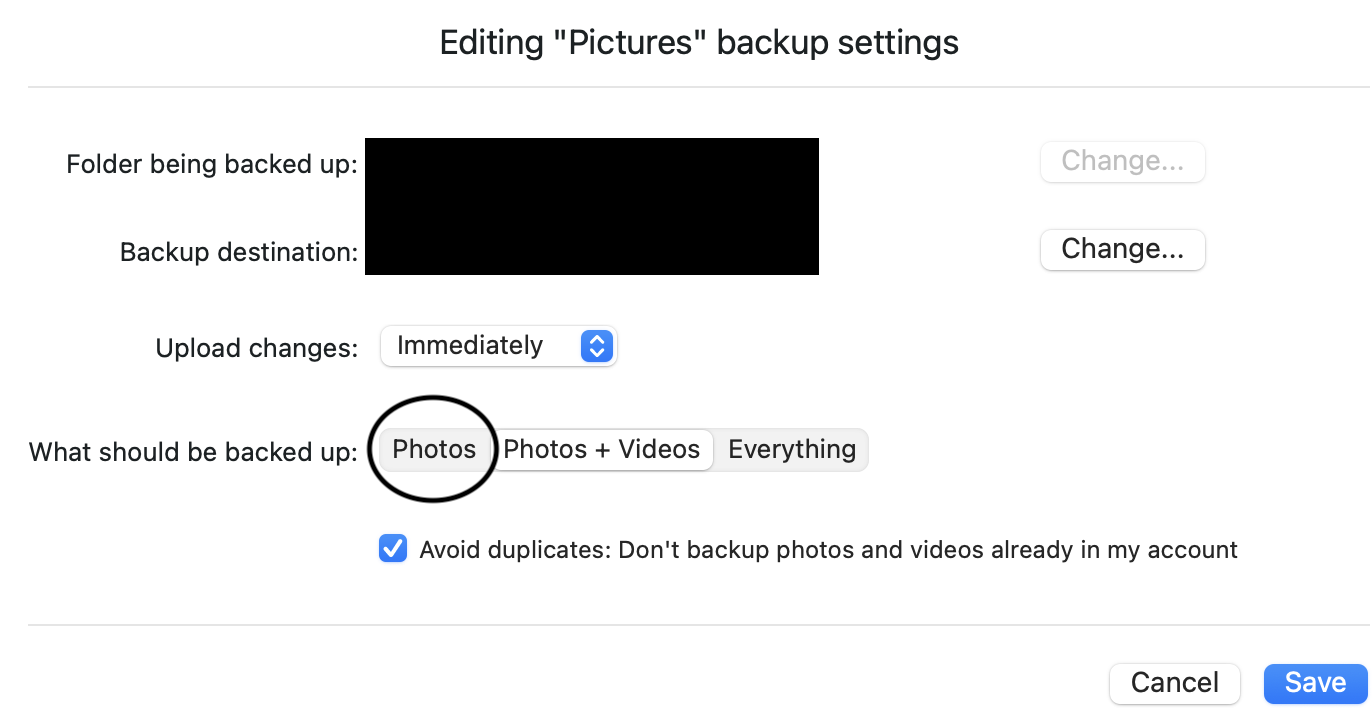Click the redacted folder being backed up path
Viewport: 1372px width, 726px height.
(x=591, y=167)
